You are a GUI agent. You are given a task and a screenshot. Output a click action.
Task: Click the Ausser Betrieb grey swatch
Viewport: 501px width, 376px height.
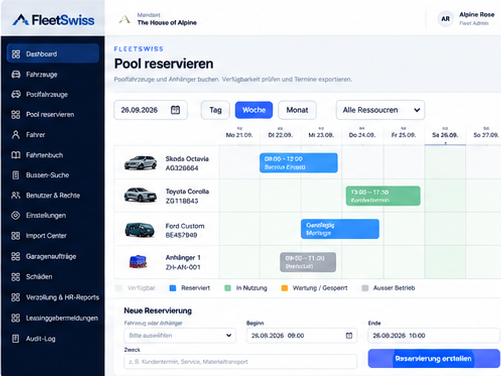(x=365, y=288)
